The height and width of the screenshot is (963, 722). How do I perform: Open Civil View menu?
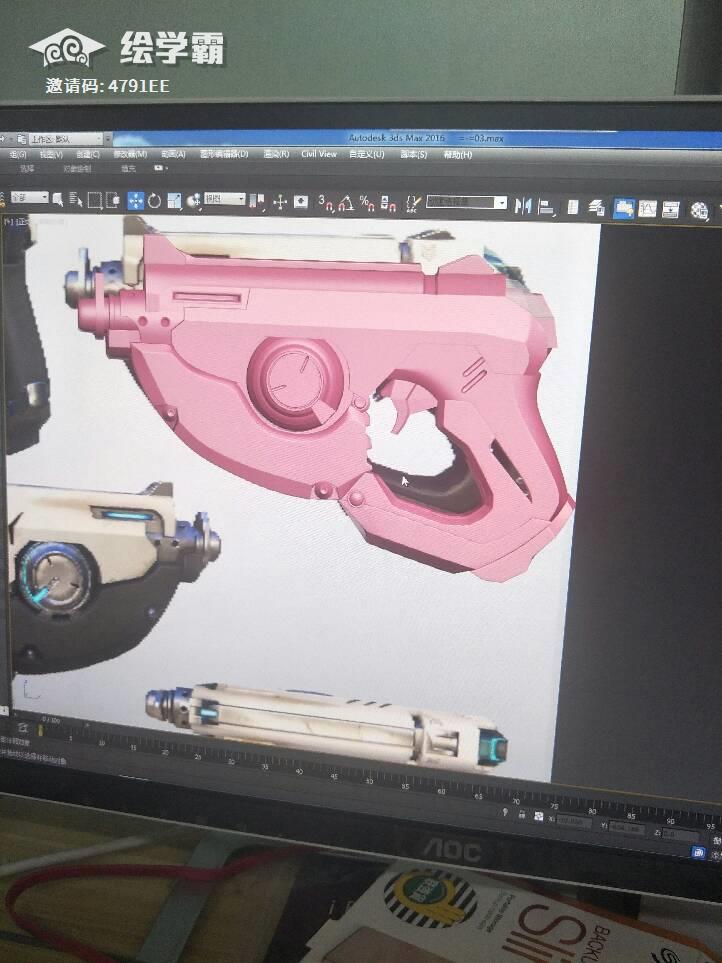[x=319, y=154]
